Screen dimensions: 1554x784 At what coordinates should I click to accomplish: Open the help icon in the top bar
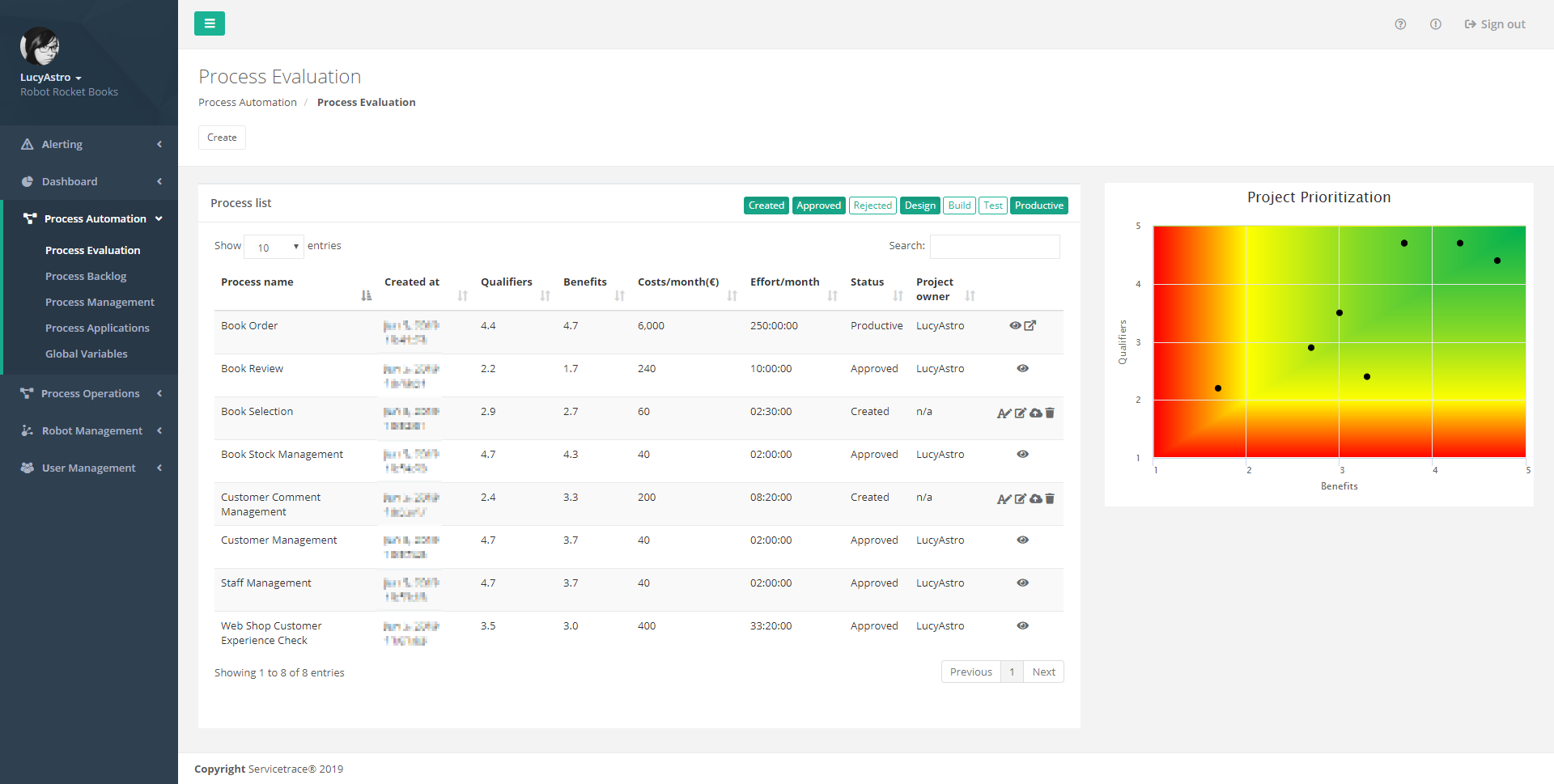tap(1400, 24)
